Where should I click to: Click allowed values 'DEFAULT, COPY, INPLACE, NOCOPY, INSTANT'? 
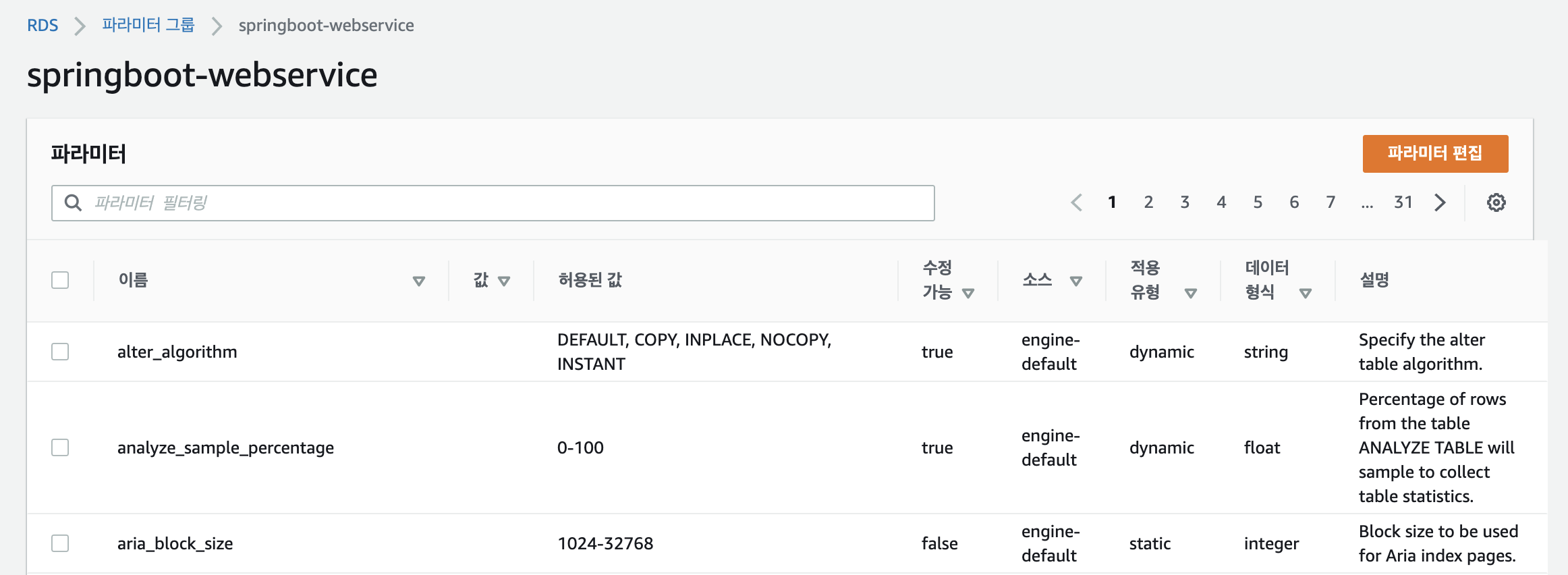694,352
